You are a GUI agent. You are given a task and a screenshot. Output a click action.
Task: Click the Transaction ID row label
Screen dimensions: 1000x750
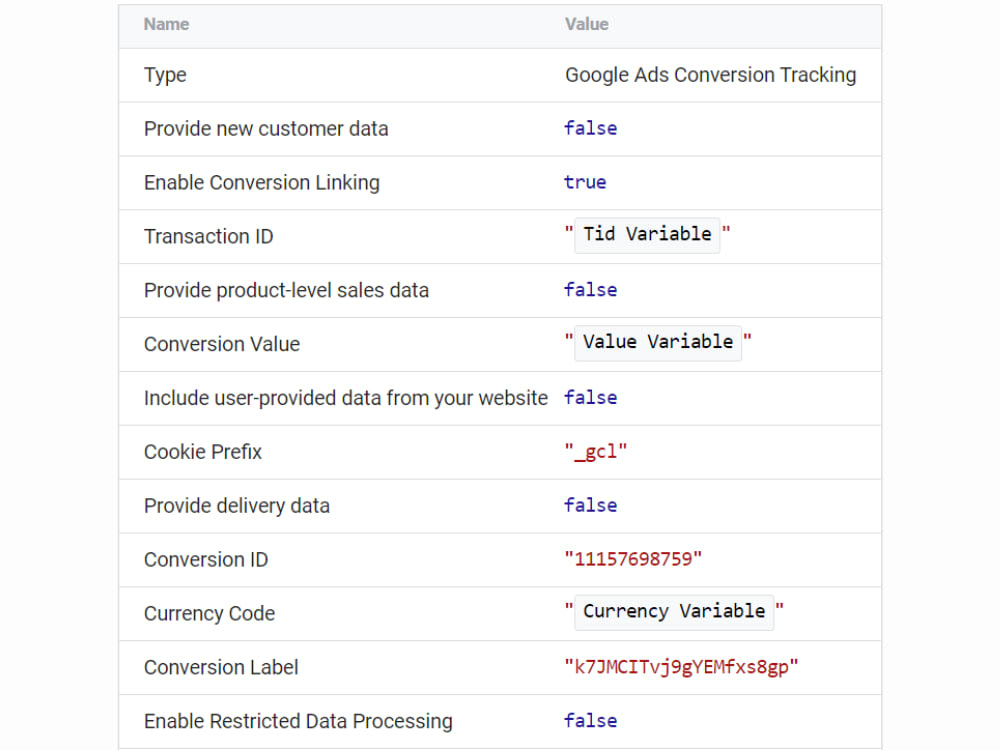pyautogui.click(x=208, y=236)
